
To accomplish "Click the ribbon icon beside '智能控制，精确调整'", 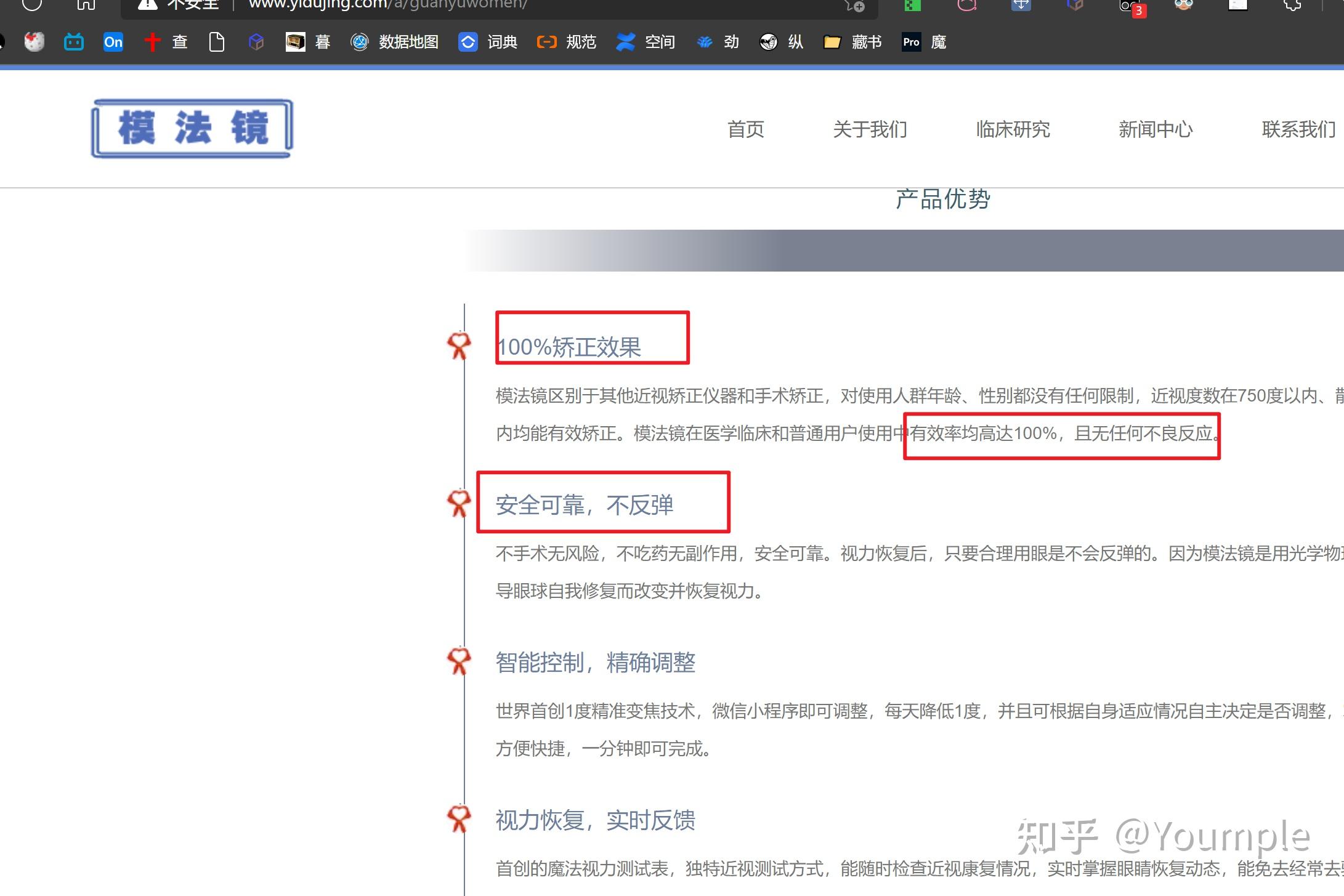I will pyautogui.click(x=459, y=661).
